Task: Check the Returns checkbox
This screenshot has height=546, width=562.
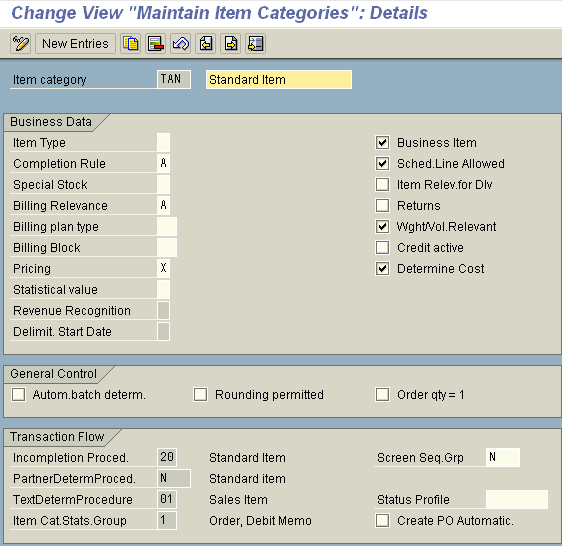Action: coord(382,206)
